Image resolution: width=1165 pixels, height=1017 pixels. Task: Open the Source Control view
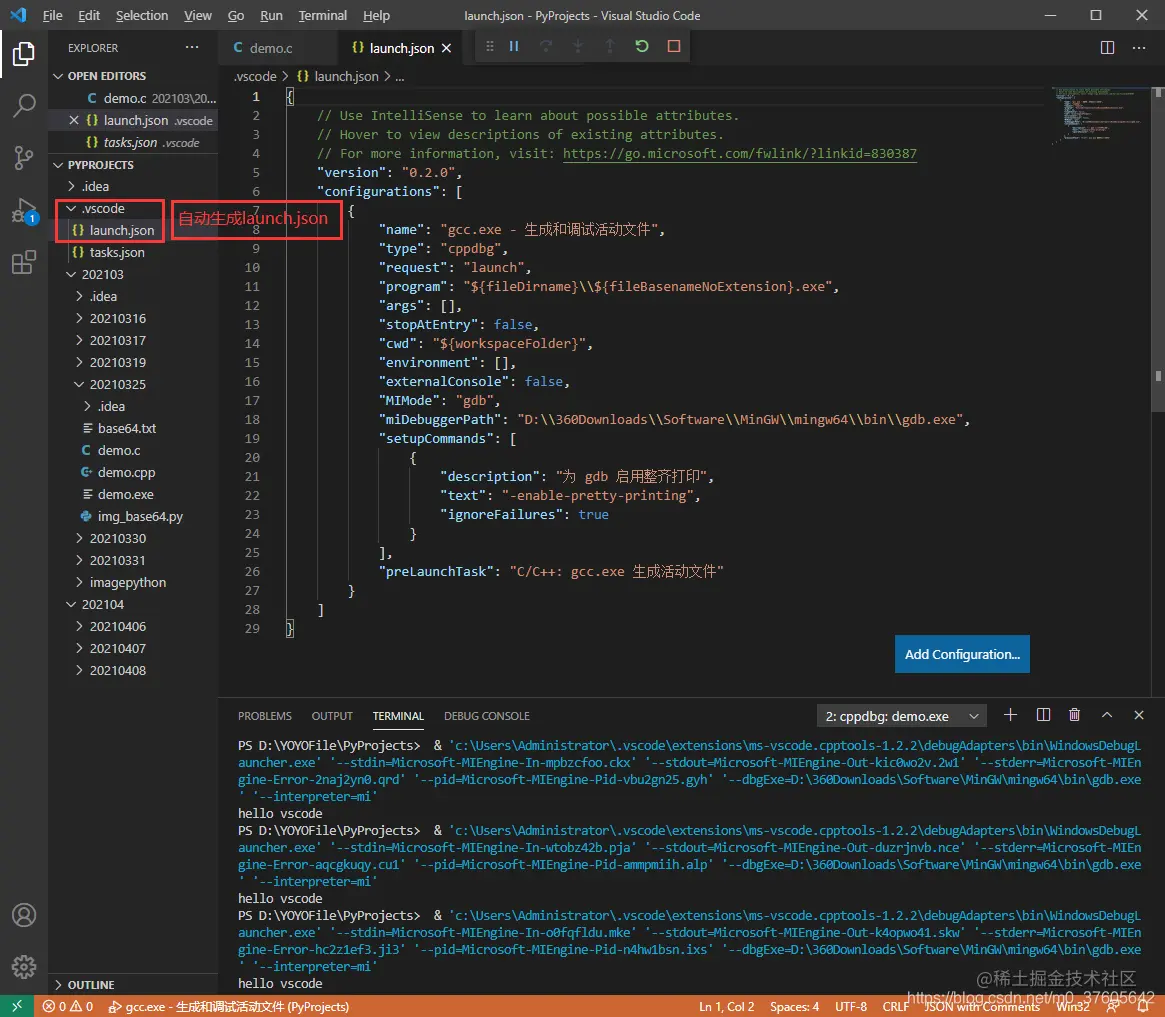(x=24, y=158)
